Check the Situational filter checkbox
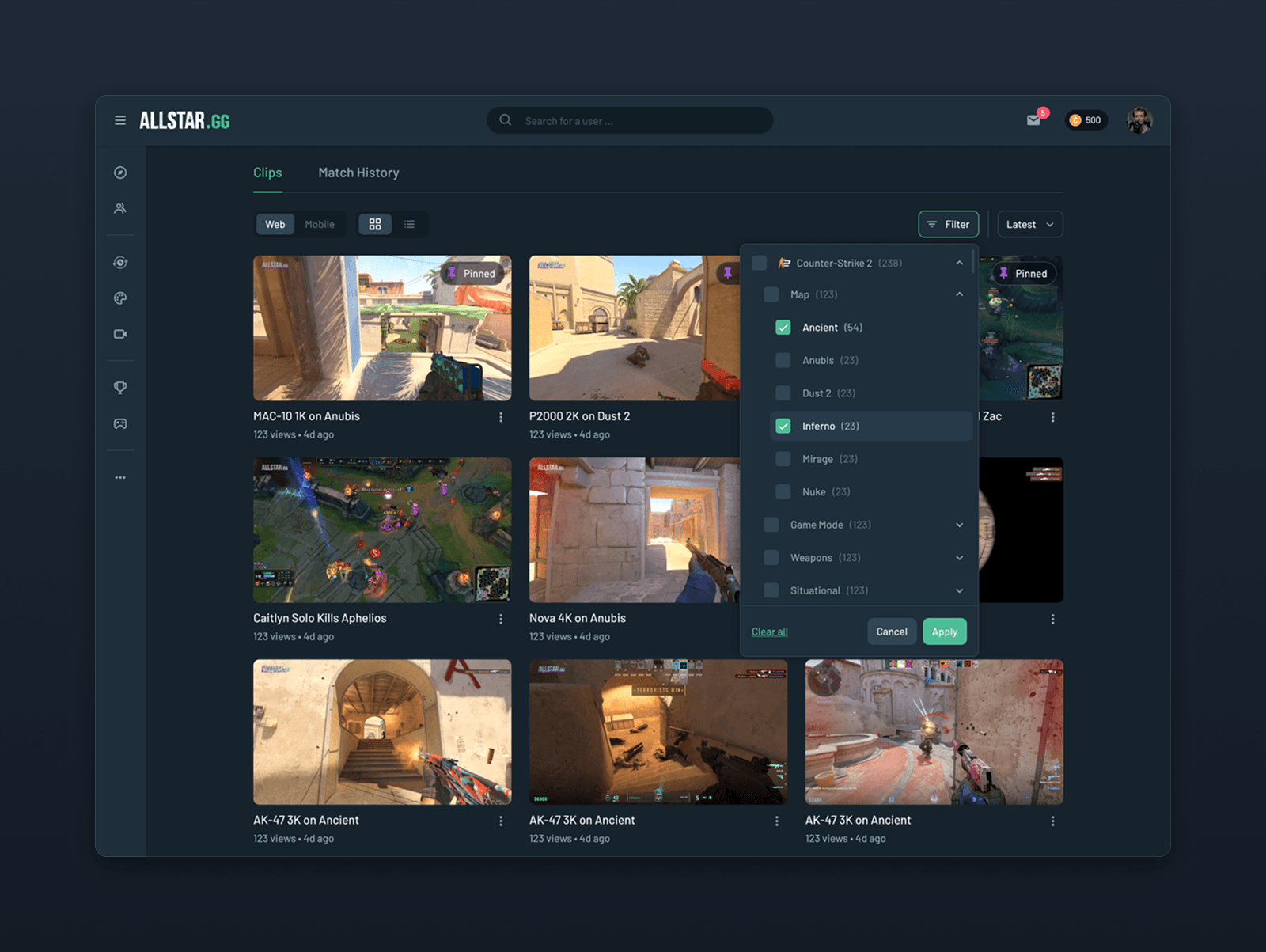 pos(771,590)
